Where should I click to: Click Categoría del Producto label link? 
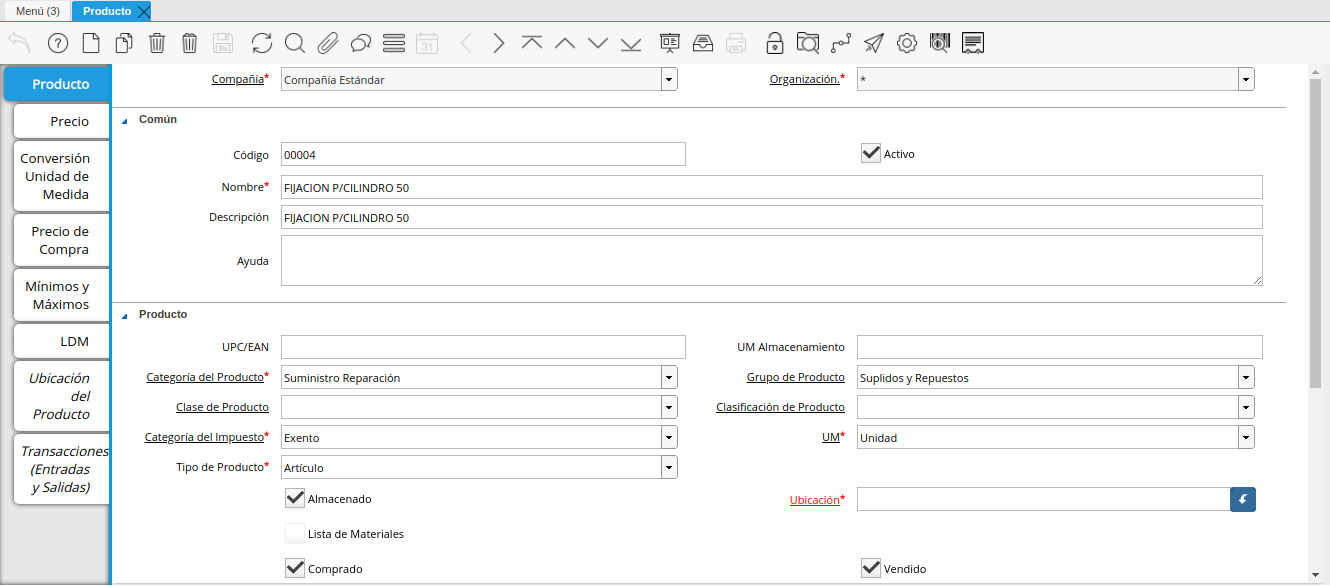tap(205, 377)
